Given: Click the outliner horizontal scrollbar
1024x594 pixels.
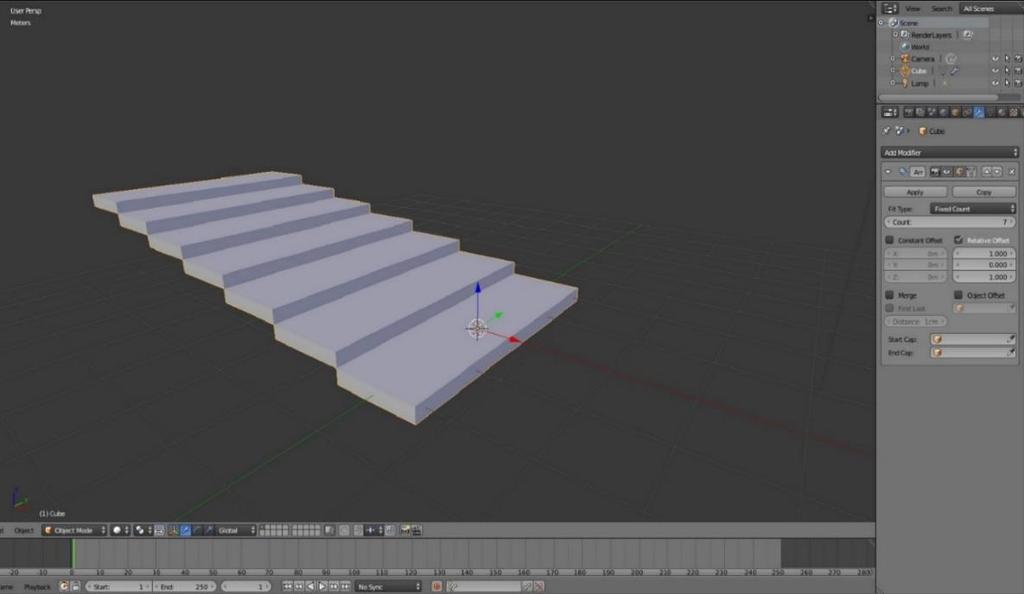Looking at the screenshot, I should [938, 97].
